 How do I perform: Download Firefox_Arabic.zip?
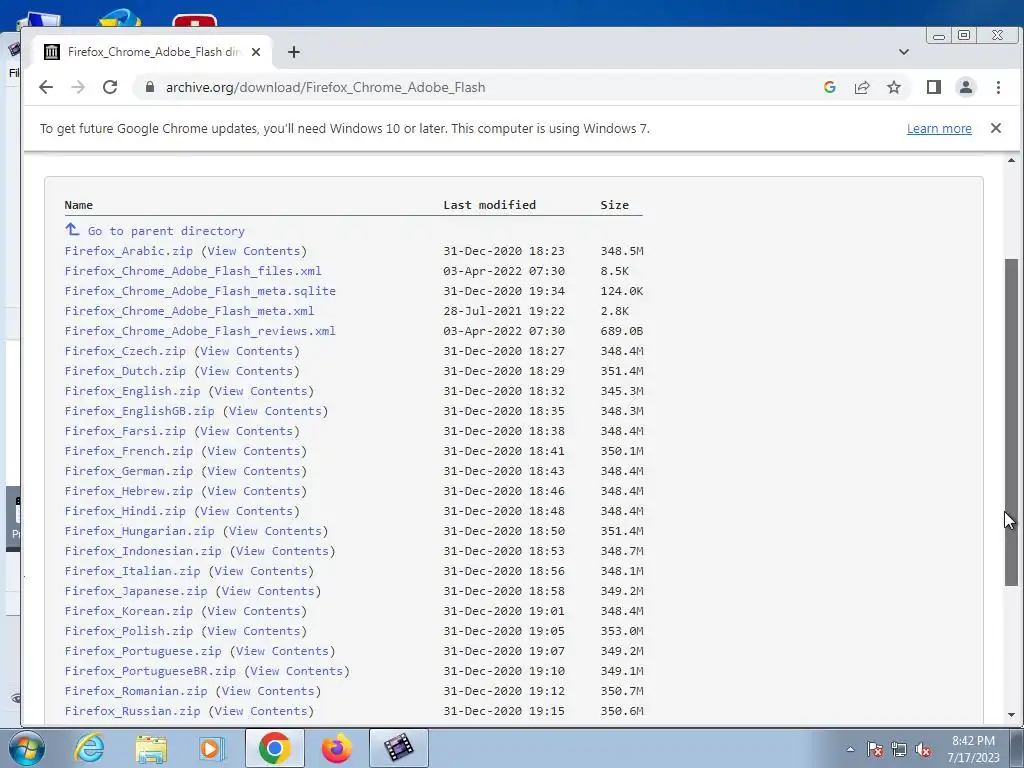point(129,251)
